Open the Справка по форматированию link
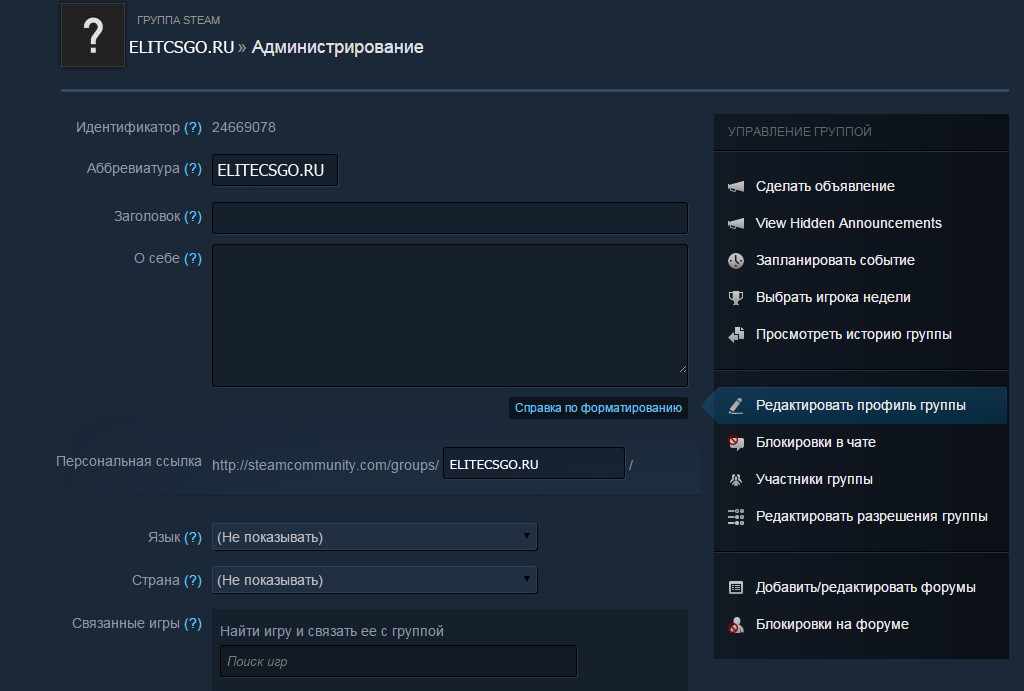The height and width of the screenshot is (691, 1024). pyautogui.click(x=598, y=408)
